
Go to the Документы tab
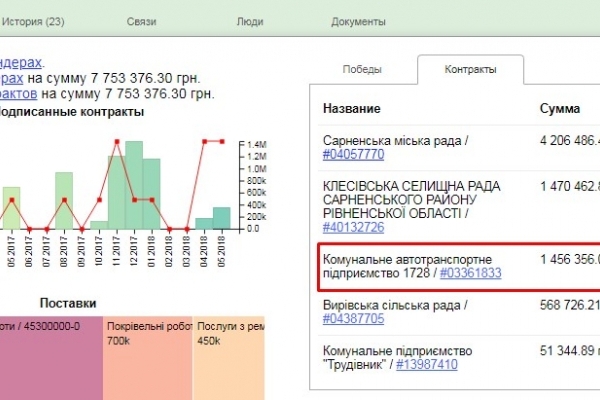[358, 21]
